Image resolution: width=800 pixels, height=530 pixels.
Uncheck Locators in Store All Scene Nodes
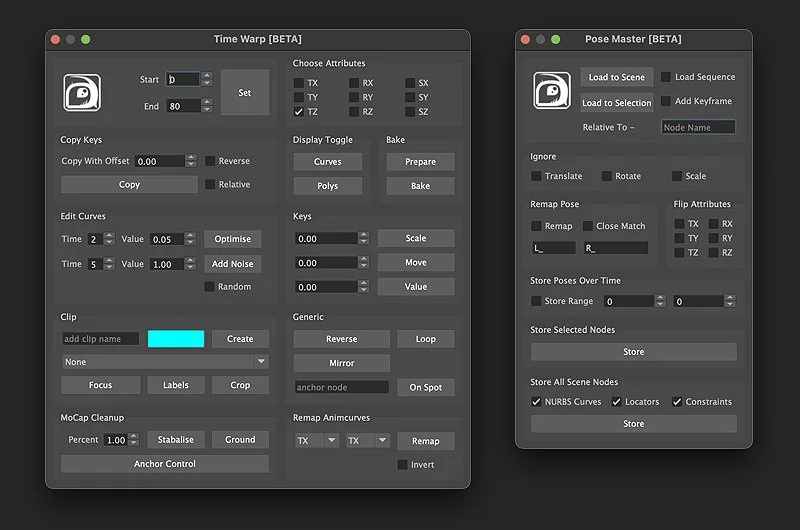pyautogui.click(x=616, y=401)
